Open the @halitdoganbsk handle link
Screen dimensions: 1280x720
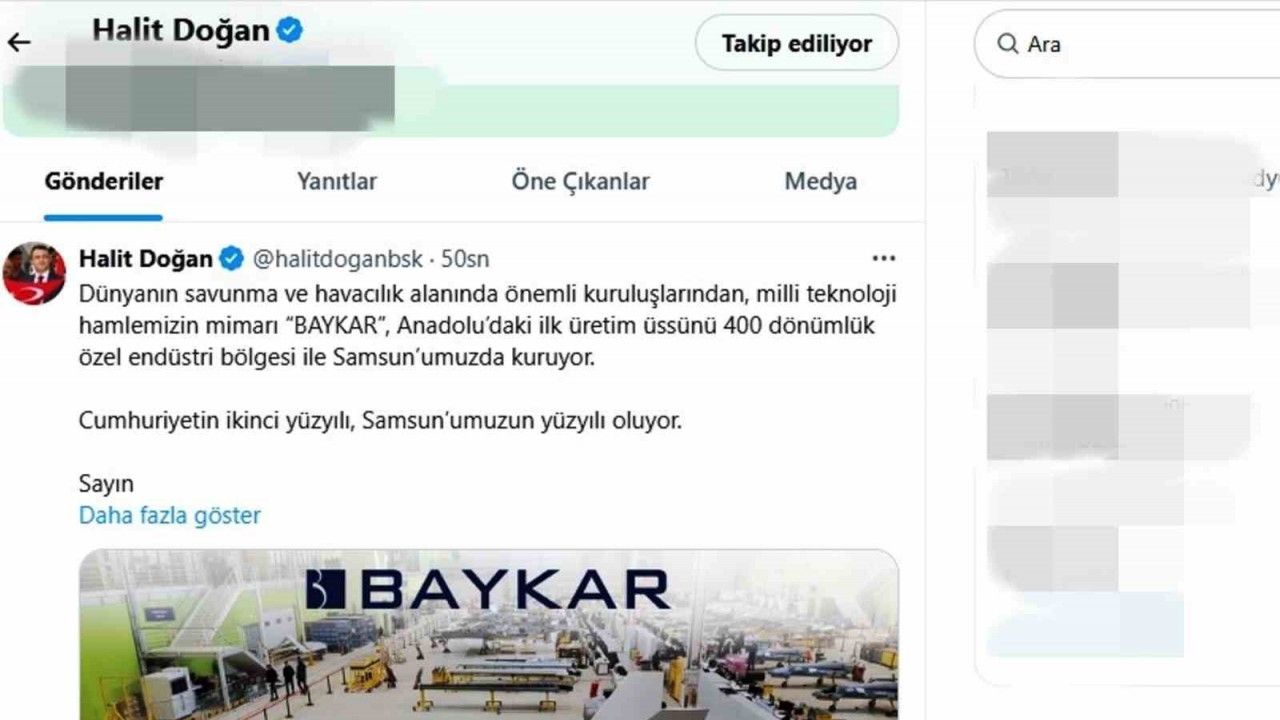click(338, 259)
